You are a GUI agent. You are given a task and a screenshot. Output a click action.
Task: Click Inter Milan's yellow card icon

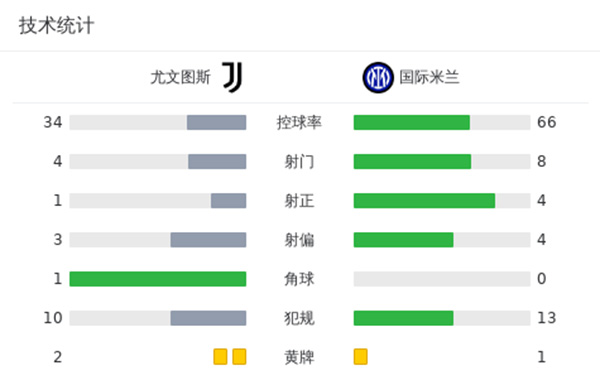pos(360,357)
